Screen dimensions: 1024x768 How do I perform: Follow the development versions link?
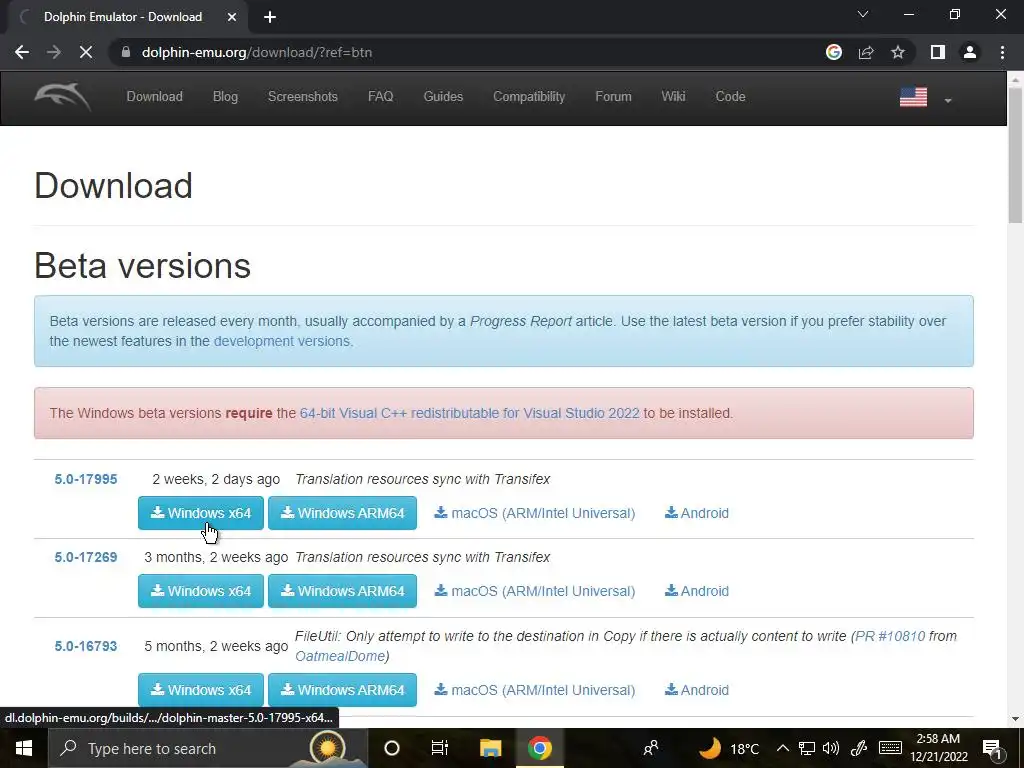click(x=281, y=341)
